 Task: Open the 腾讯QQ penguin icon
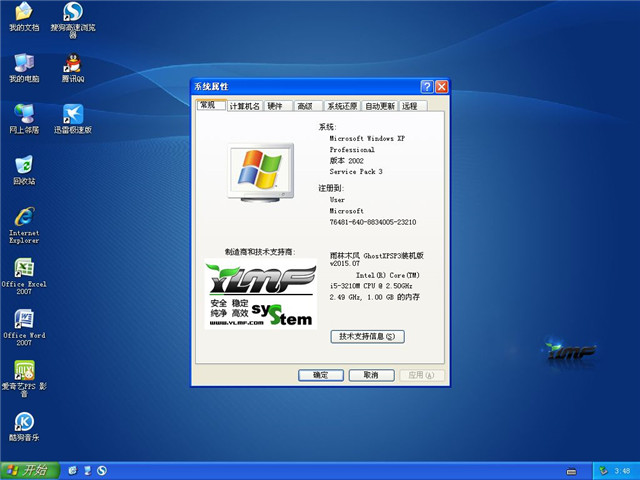coord(73,68)
